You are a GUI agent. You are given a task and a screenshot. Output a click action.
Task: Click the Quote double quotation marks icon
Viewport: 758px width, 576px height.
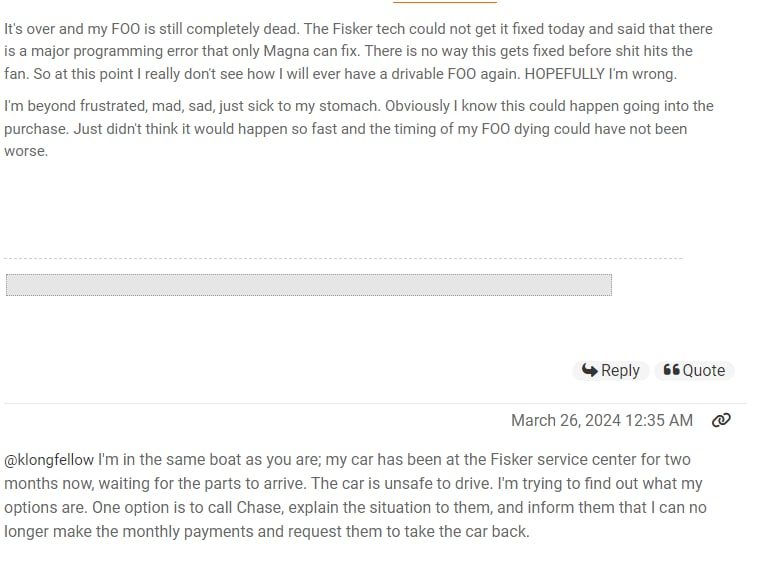(x=671, y=370)
